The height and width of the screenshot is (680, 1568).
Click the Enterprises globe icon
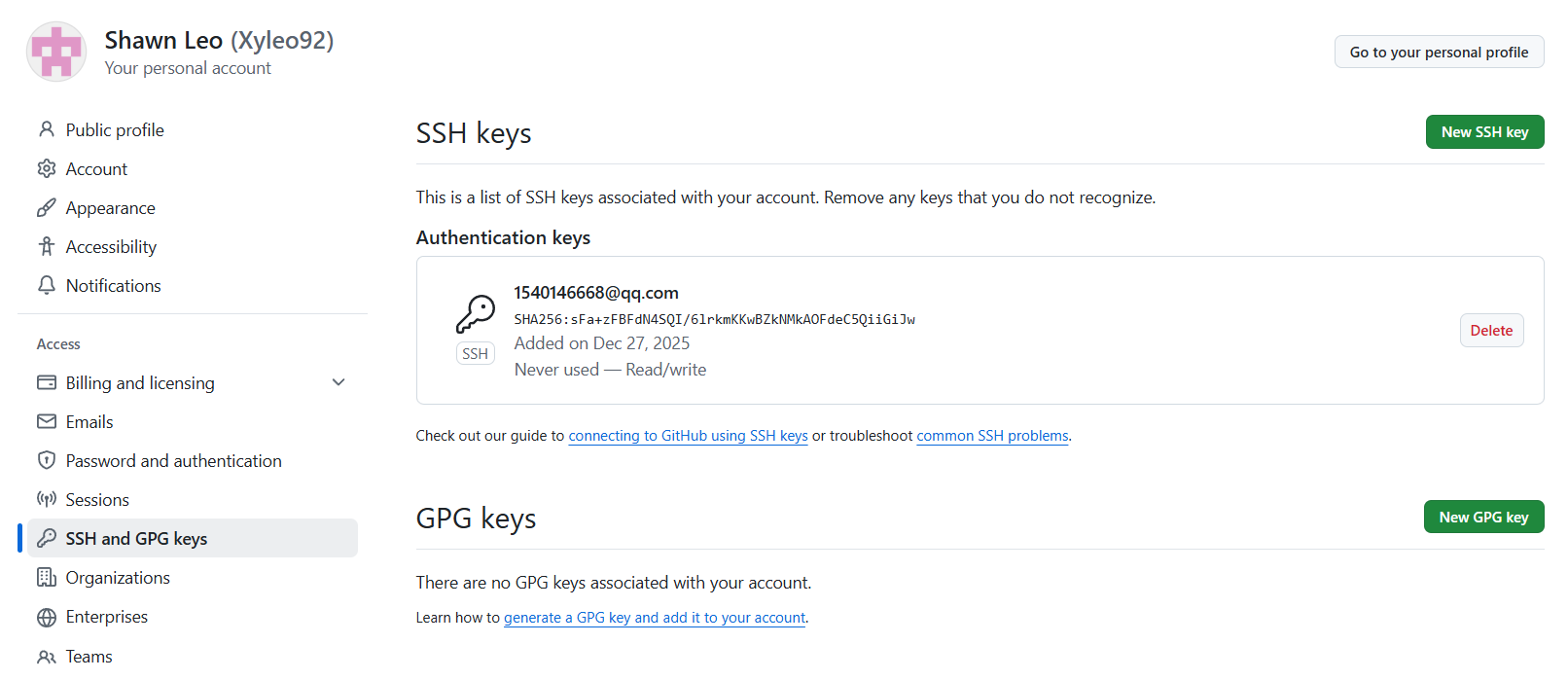pyautogui.click(x=46, y=617)
